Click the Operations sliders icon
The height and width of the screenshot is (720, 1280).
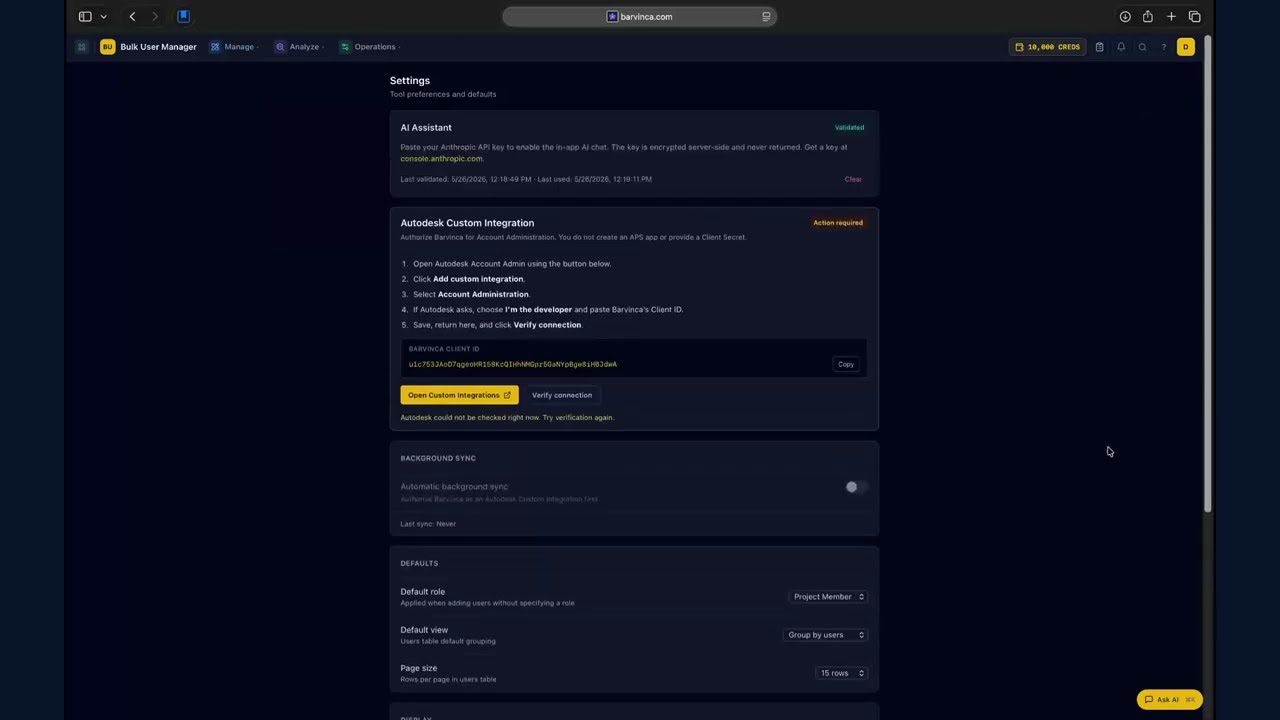point(345,47)
